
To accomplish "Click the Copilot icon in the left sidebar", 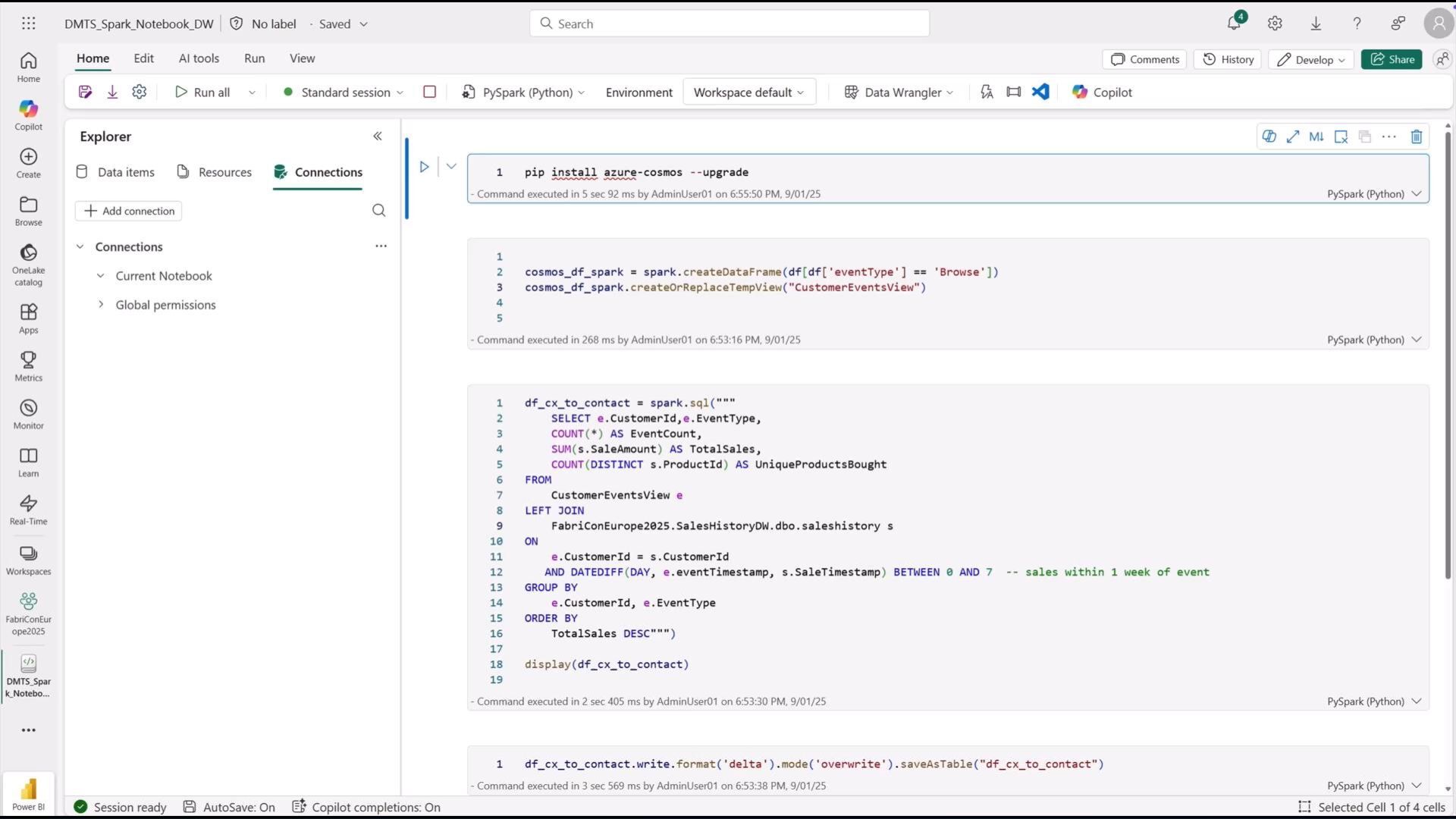I will point(28,115).
